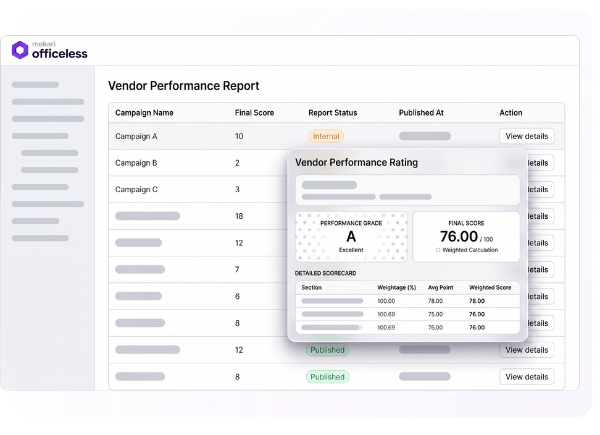Click the Final Score 76.00 card
The width and height of the screenshot is (600, 435).
point(466,237)
